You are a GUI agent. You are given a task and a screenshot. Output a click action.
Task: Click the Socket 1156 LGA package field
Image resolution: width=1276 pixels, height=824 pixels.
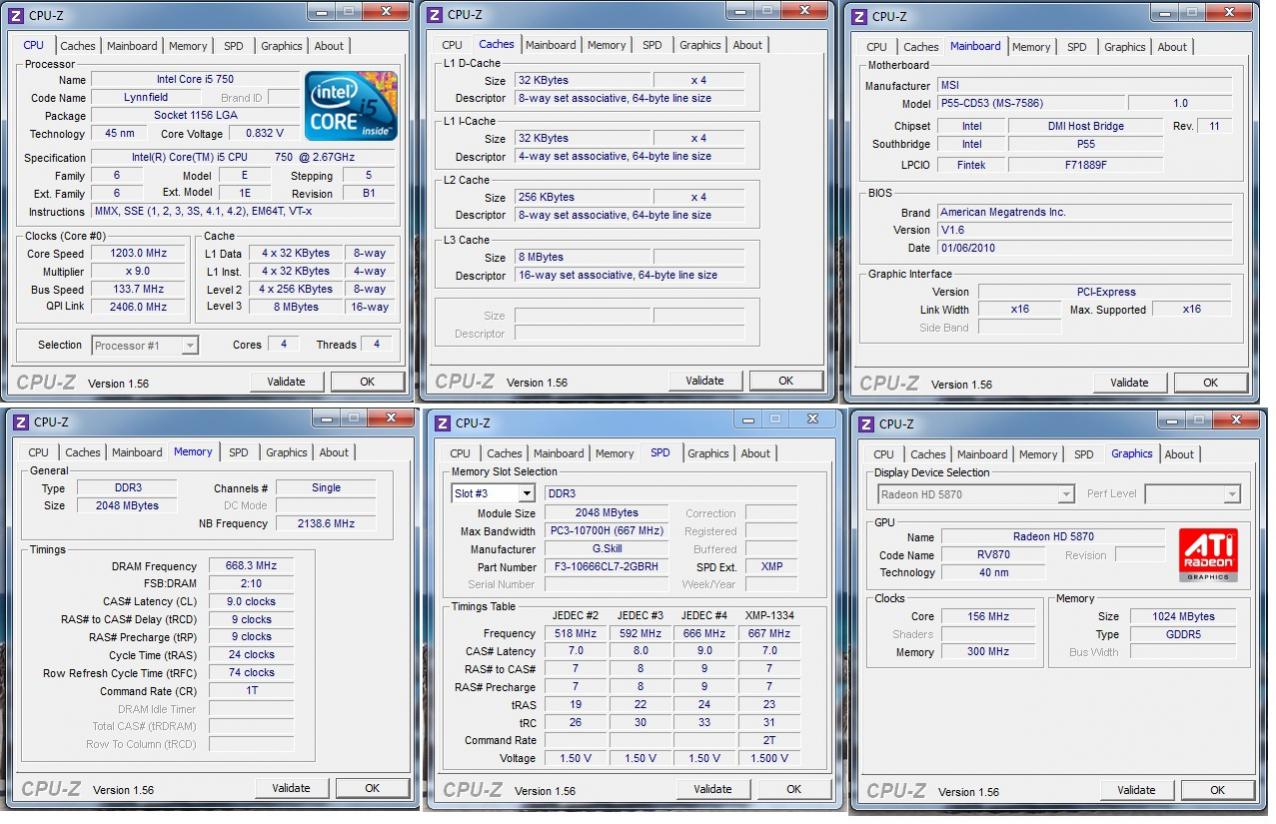pyautogui.click(x=196, y=116)
